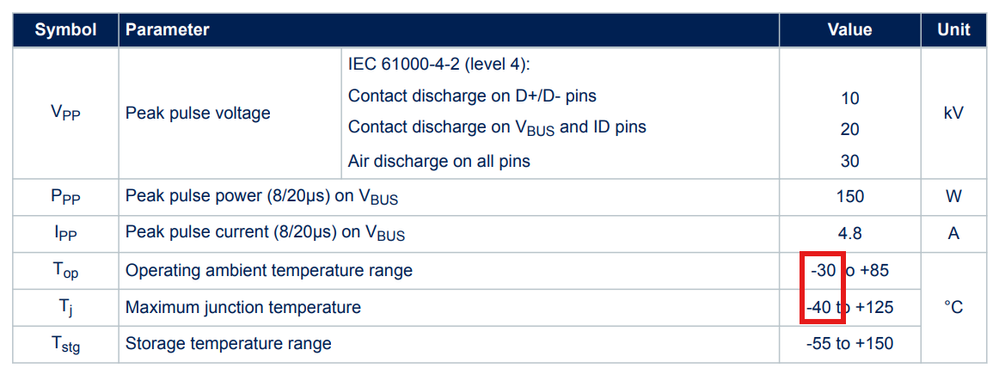Click Air discharge on all pins
This screenshot has height=375, width=999.
(439, 161)
